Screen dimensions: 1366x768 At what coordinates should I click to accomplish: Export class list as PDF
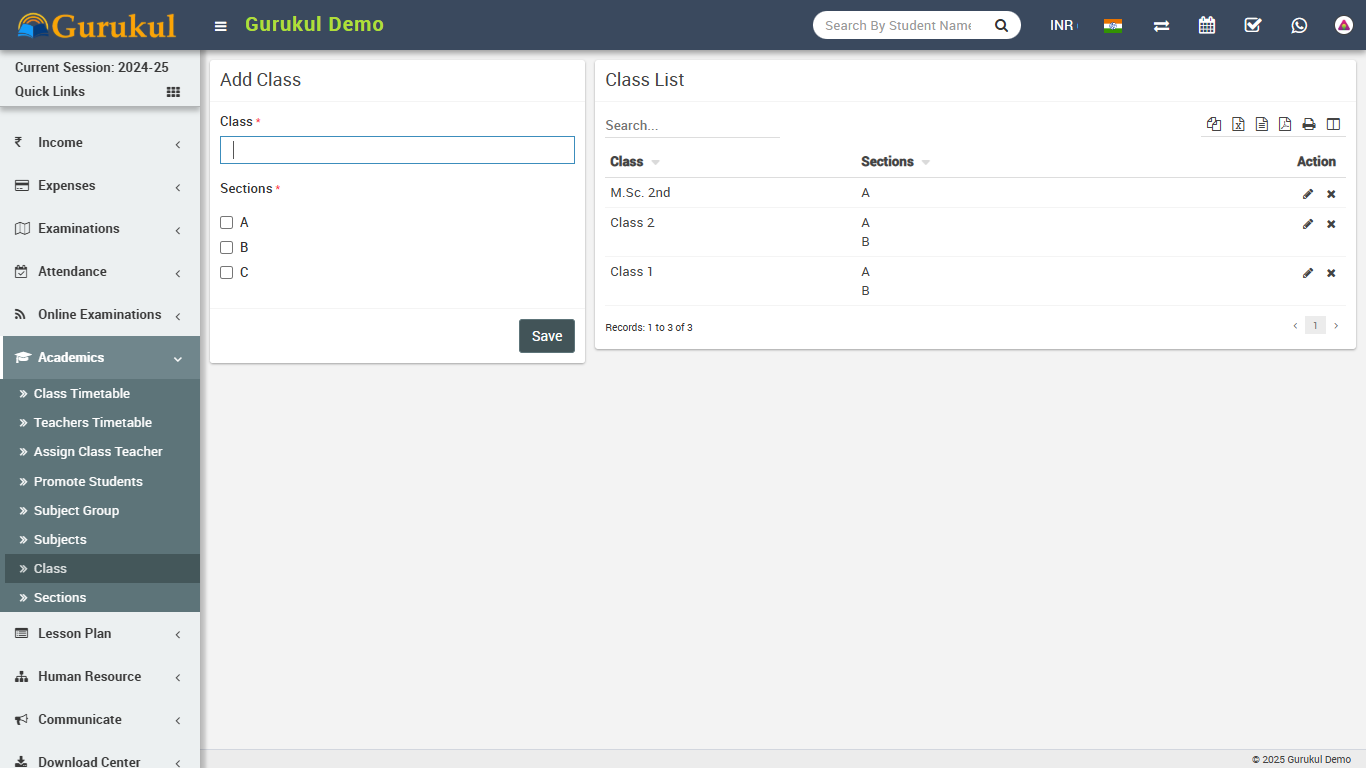(1285, 124)
